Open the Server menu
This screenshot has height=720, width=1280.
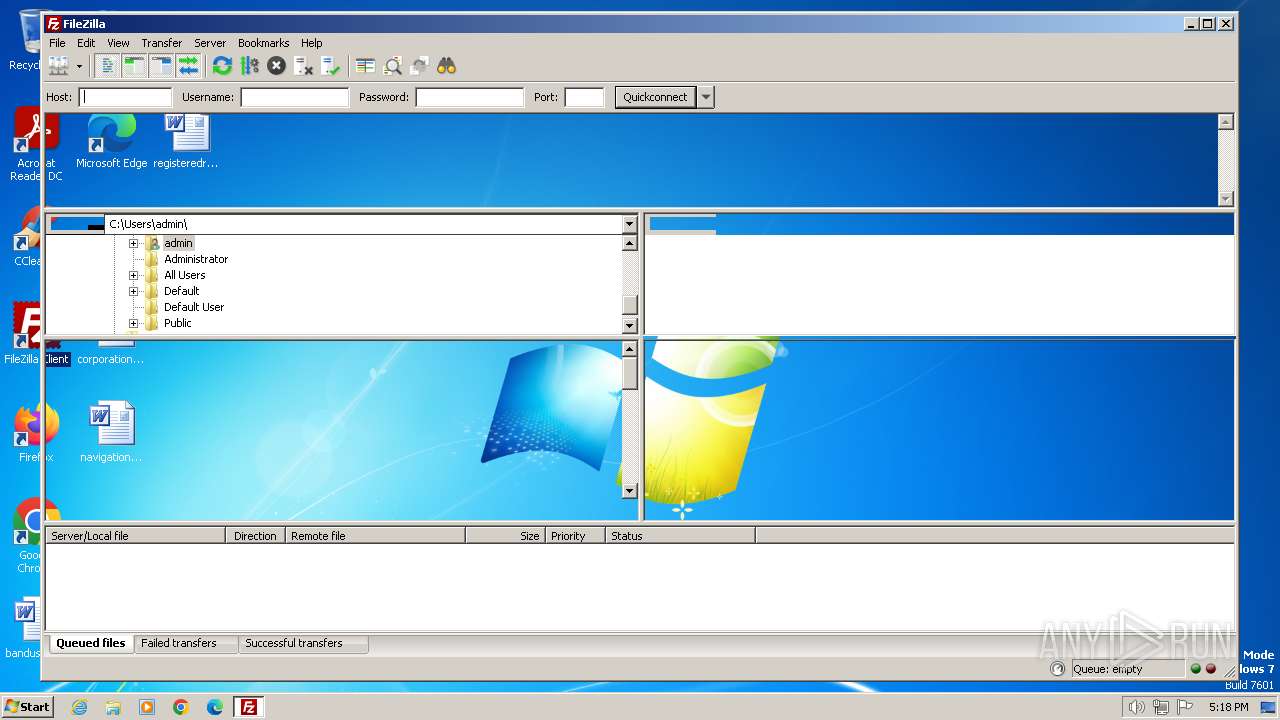(210, 43)
